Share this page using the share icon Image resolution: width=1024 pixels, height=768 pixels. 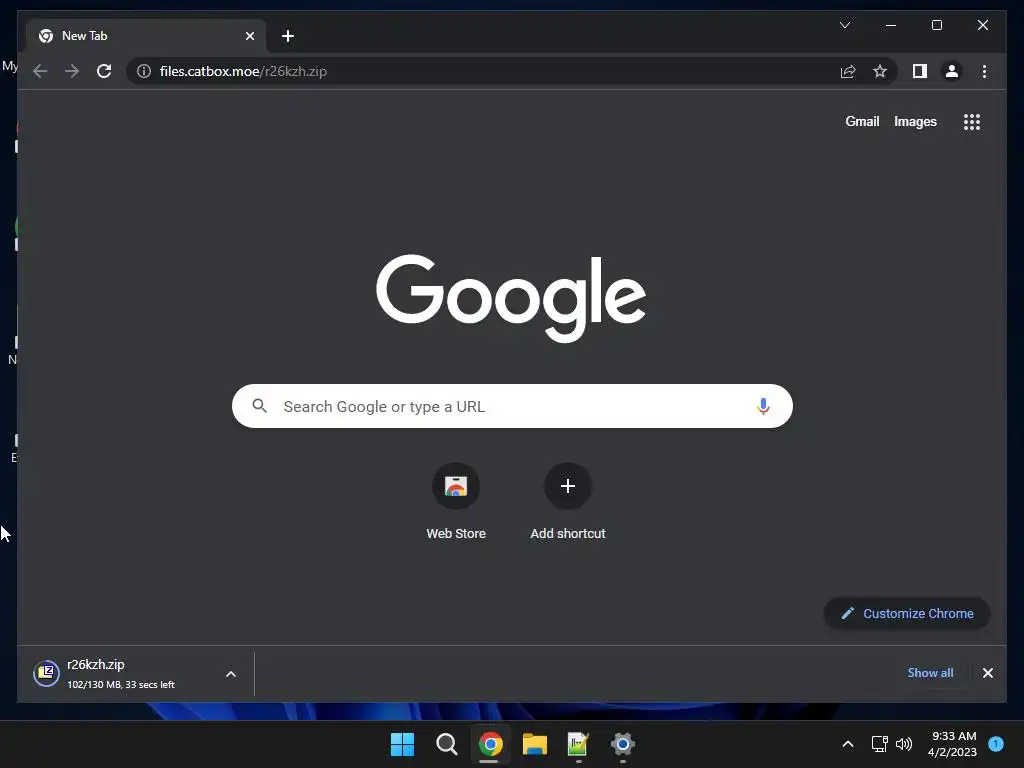coord(848,71)
